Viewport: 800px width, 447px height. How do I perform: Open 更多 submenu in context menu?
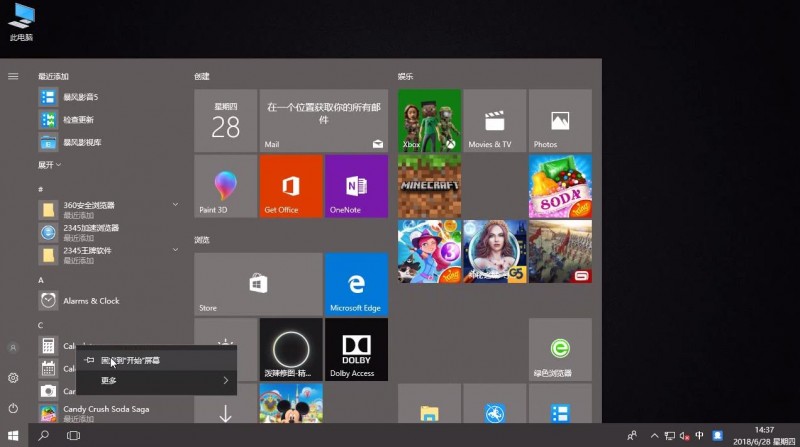[156, 380]
